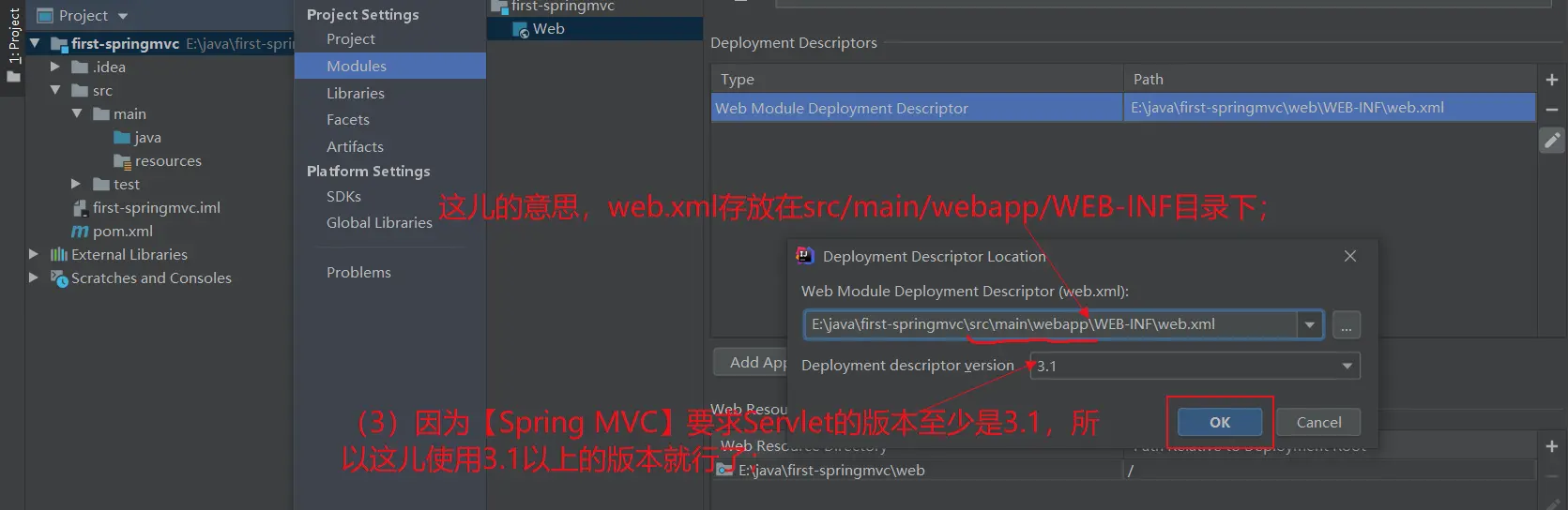Viewport: 1568px width, 510px height.
Task: Click the remove deployment descriptor minus icon
Action: coord(1552,110)
